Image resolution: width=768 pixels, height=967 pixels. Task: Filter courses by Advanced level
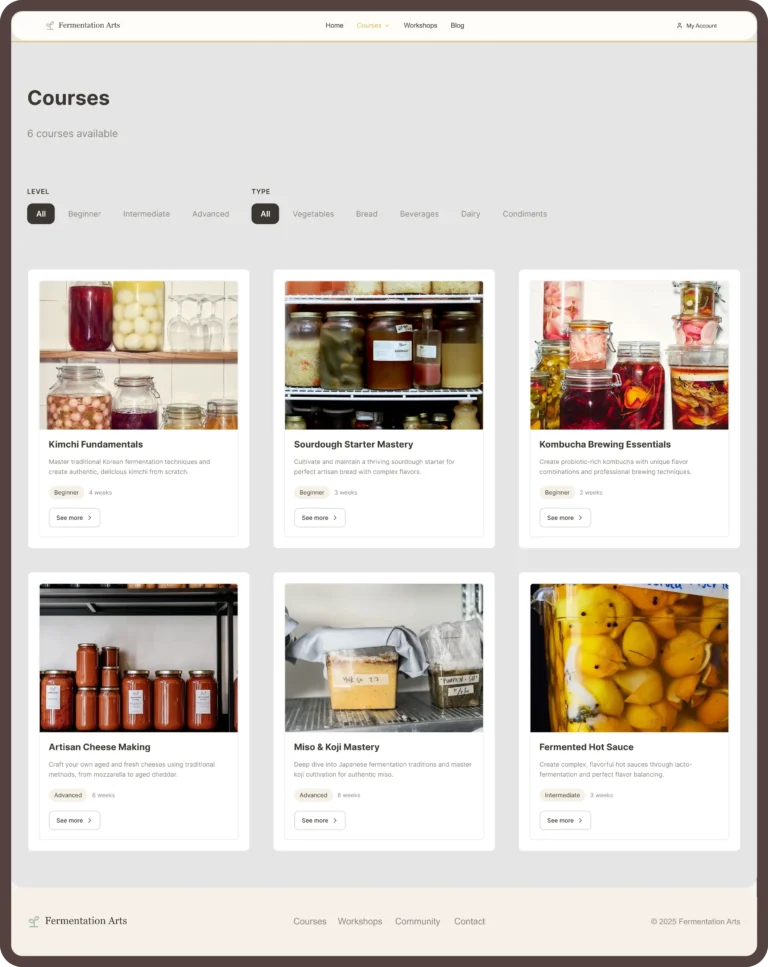210,214
